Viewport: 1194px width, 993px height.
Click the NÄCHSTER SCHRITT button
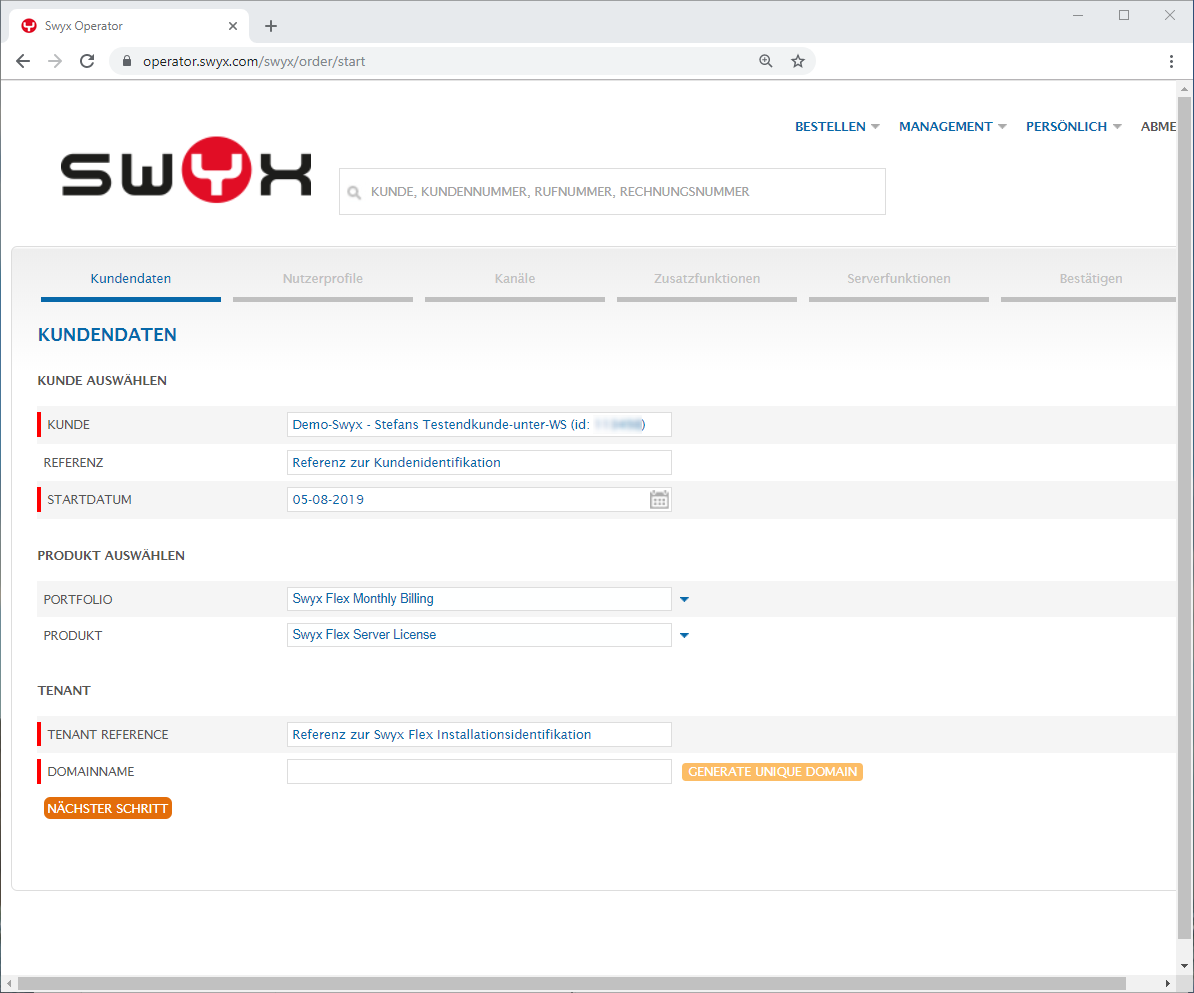[107, 808]
